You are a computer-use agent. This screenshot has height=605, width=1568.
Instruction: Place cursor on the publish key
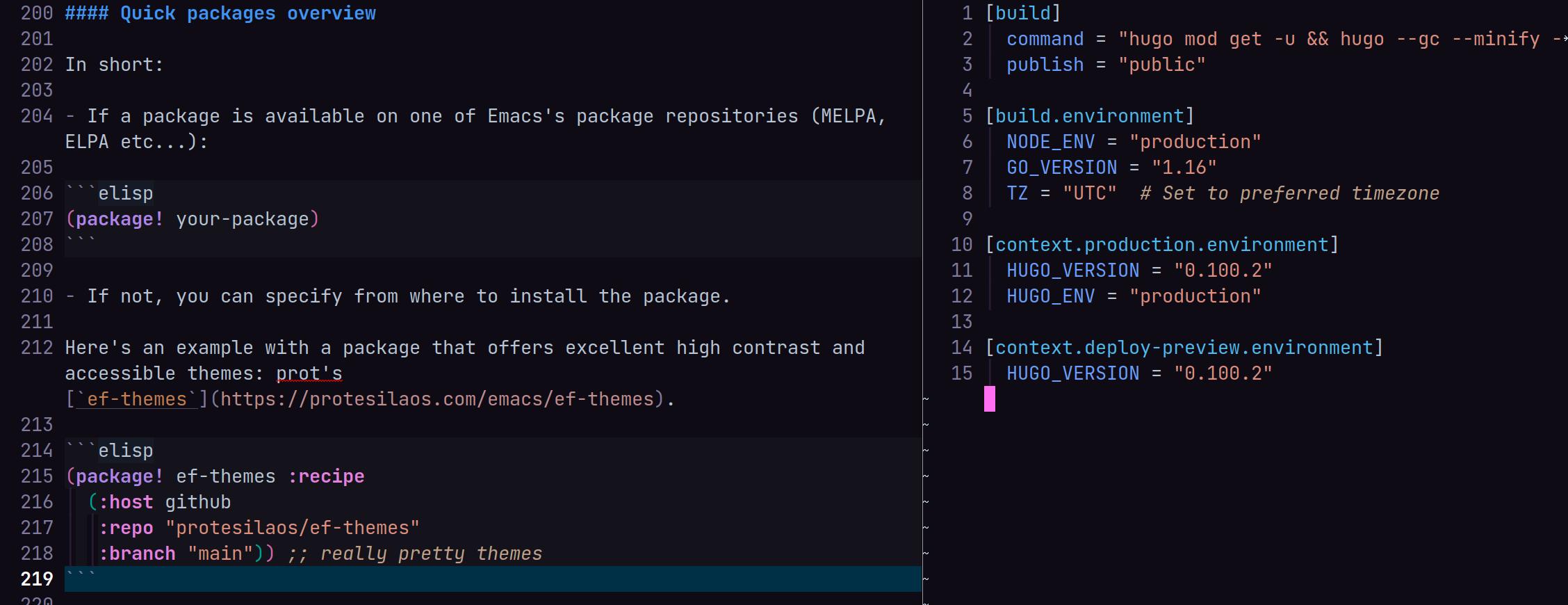click(x=1045, y=65)
